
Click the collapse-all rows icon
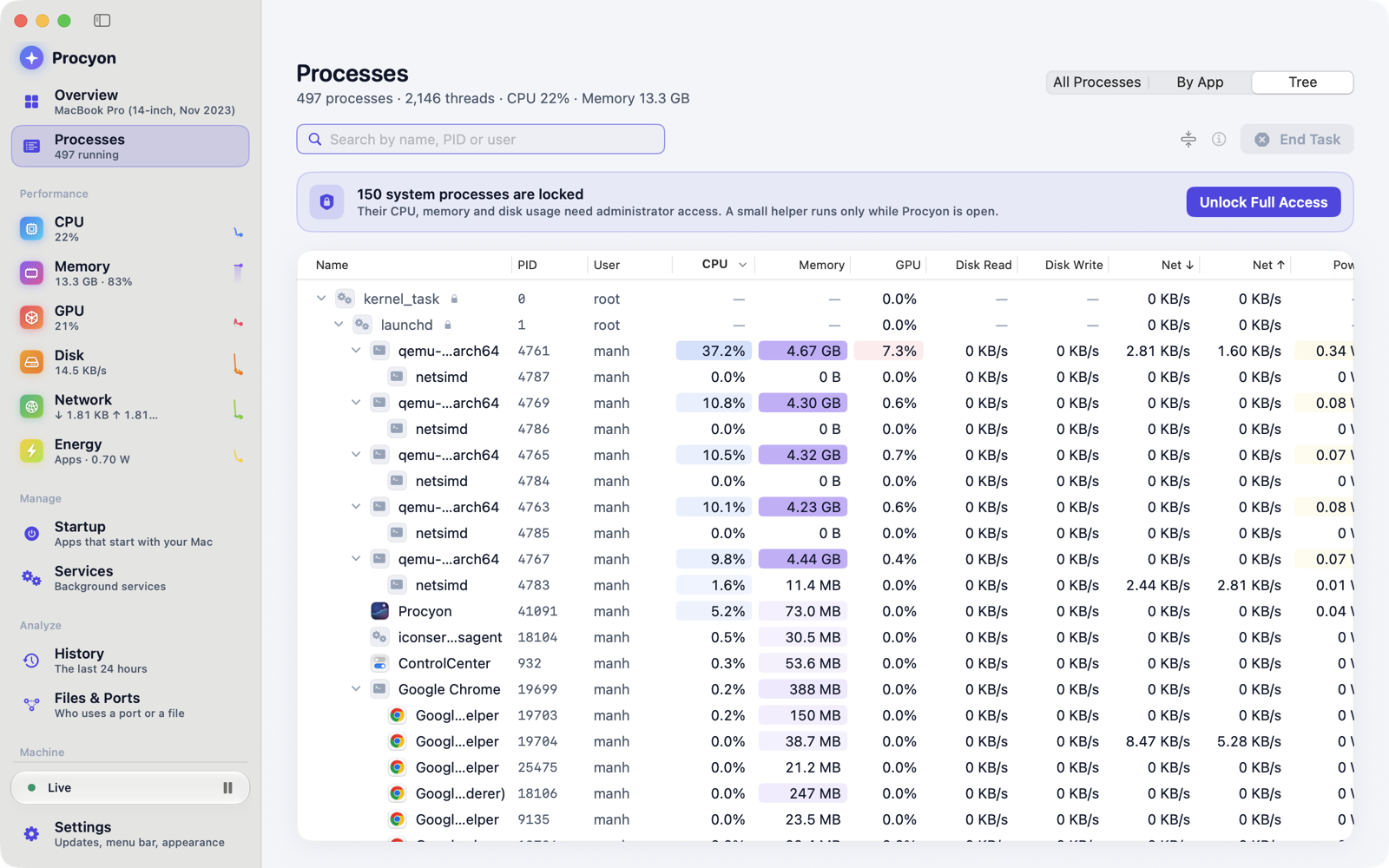point(1188,139)
